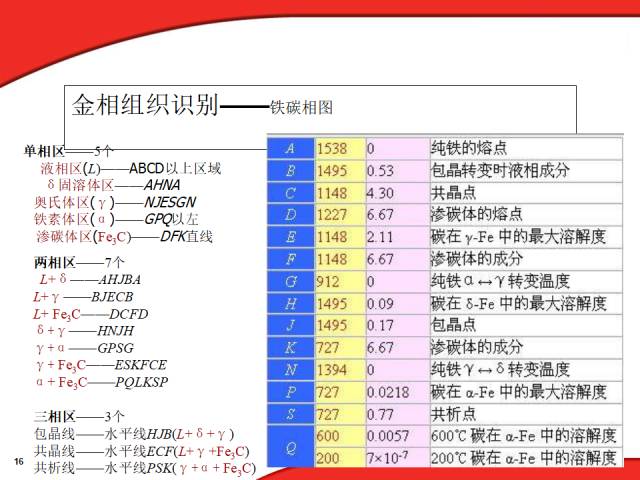The width and height of the screenshot is (640, 480).
Task: Click the 铁碳相图 subtitle text
Action: click(301, 107)
